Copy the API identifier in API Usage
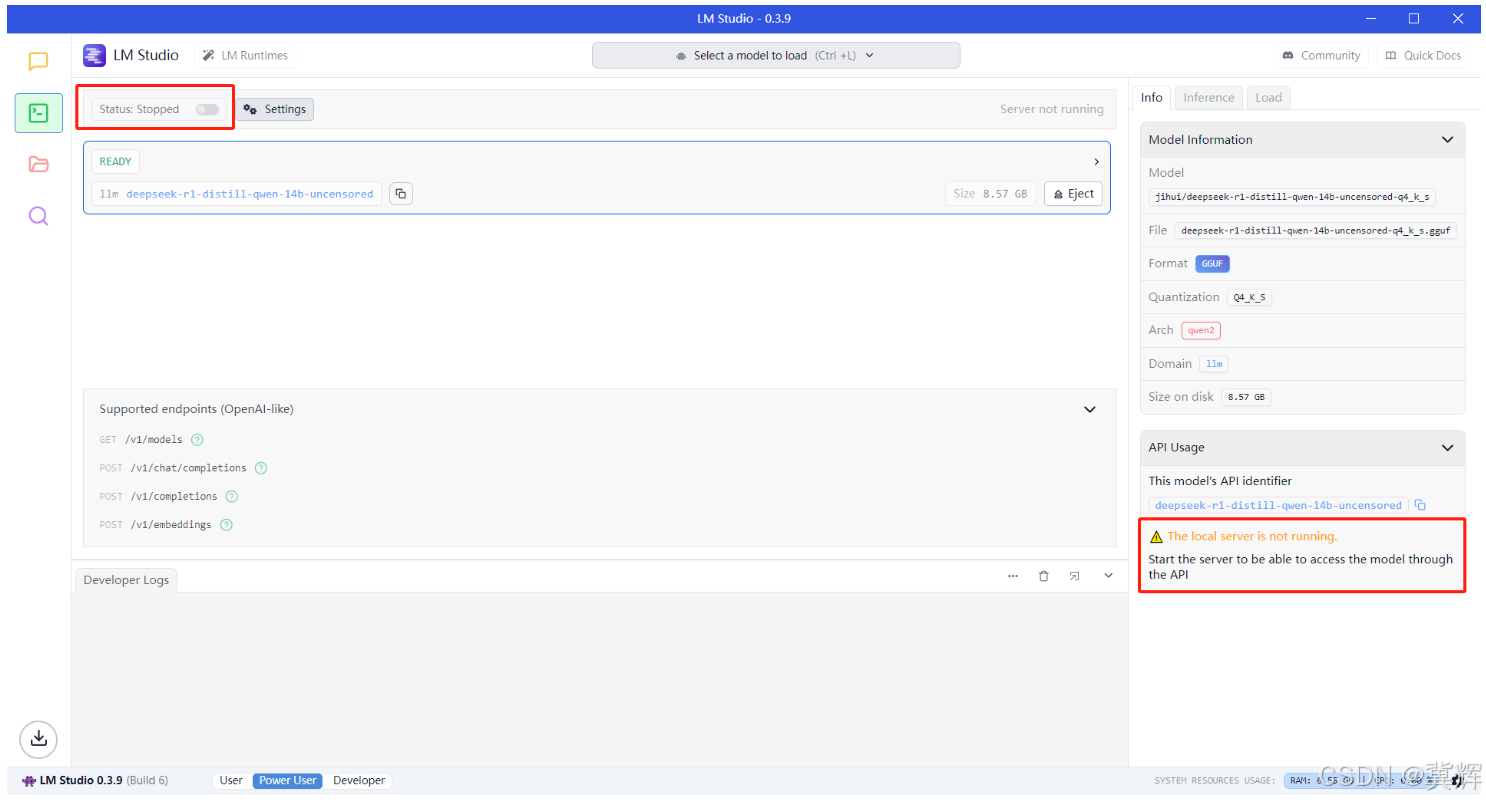This screenshot has width=1486, height=802. pyautogui.click(x=1420, y=506)
